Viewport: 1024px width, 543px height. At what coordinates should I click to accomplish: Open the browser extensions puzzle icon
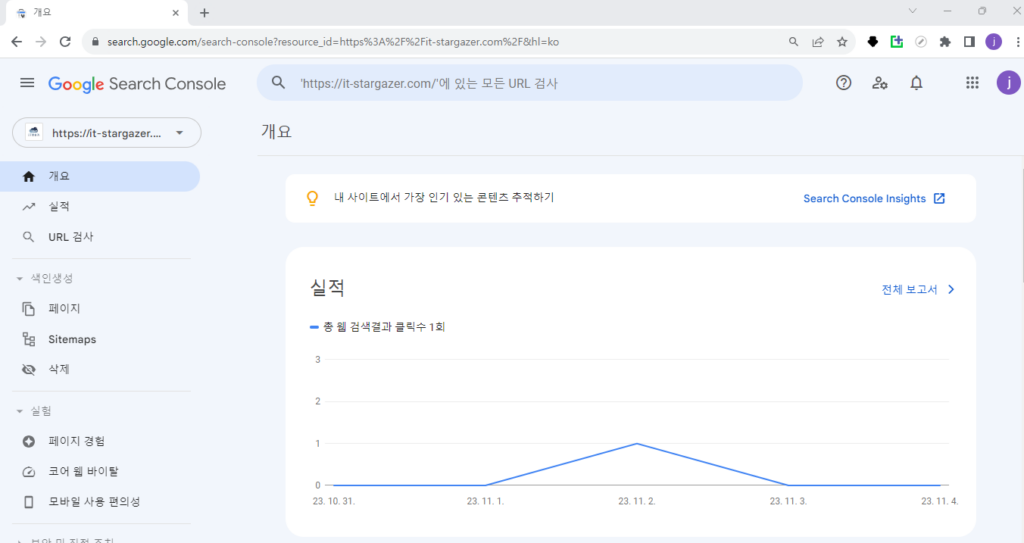pos(945,42)
